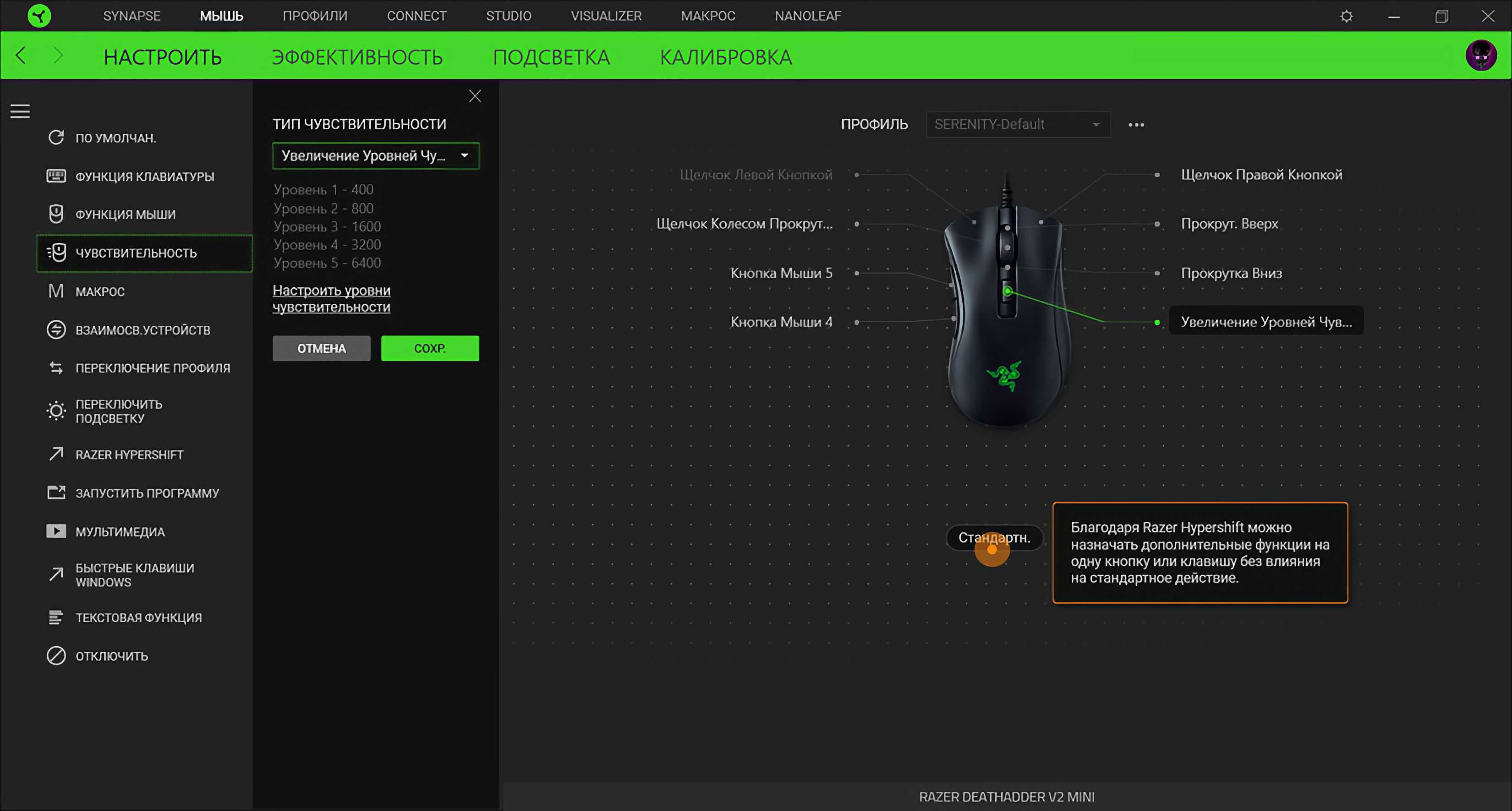Choose Функция клавиатуры keyboard icon

point(56,175)
